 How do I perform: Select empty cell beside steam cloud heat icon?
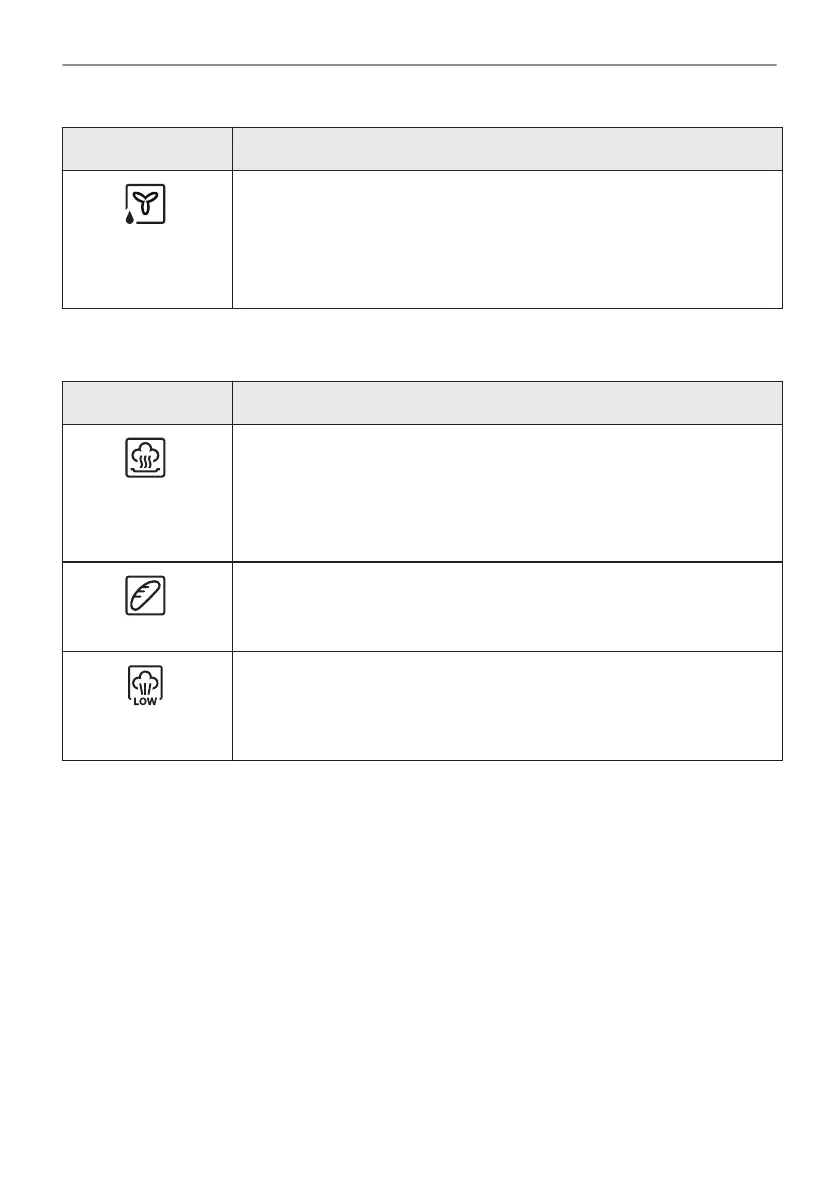(506, 492)
